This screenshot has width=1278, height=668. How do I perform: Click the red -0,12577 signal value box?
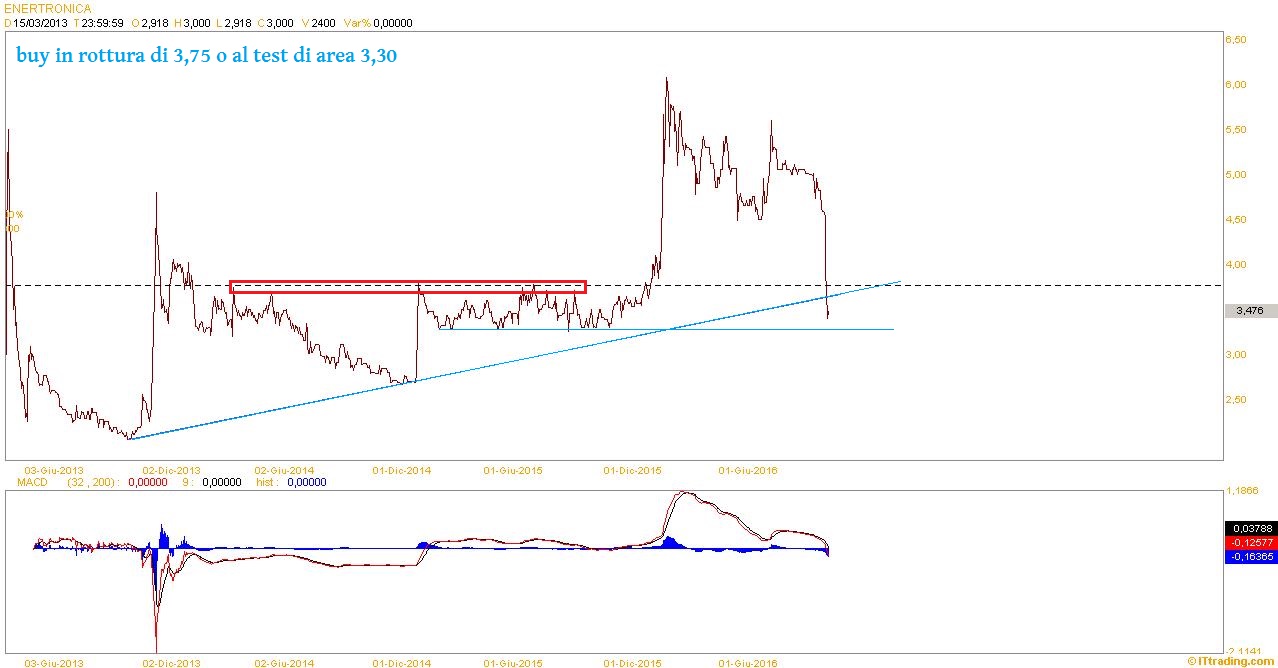click(1250, 542)
